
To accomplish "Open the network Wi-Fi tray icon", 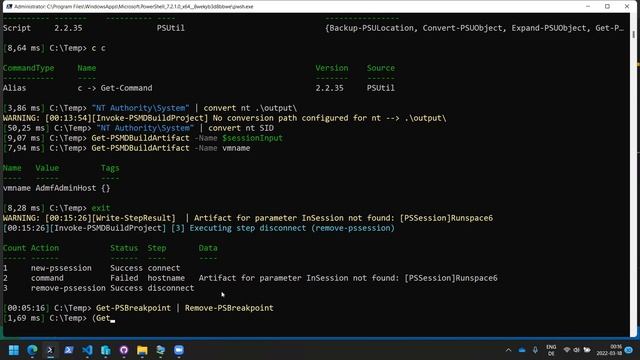I will 567,350.
